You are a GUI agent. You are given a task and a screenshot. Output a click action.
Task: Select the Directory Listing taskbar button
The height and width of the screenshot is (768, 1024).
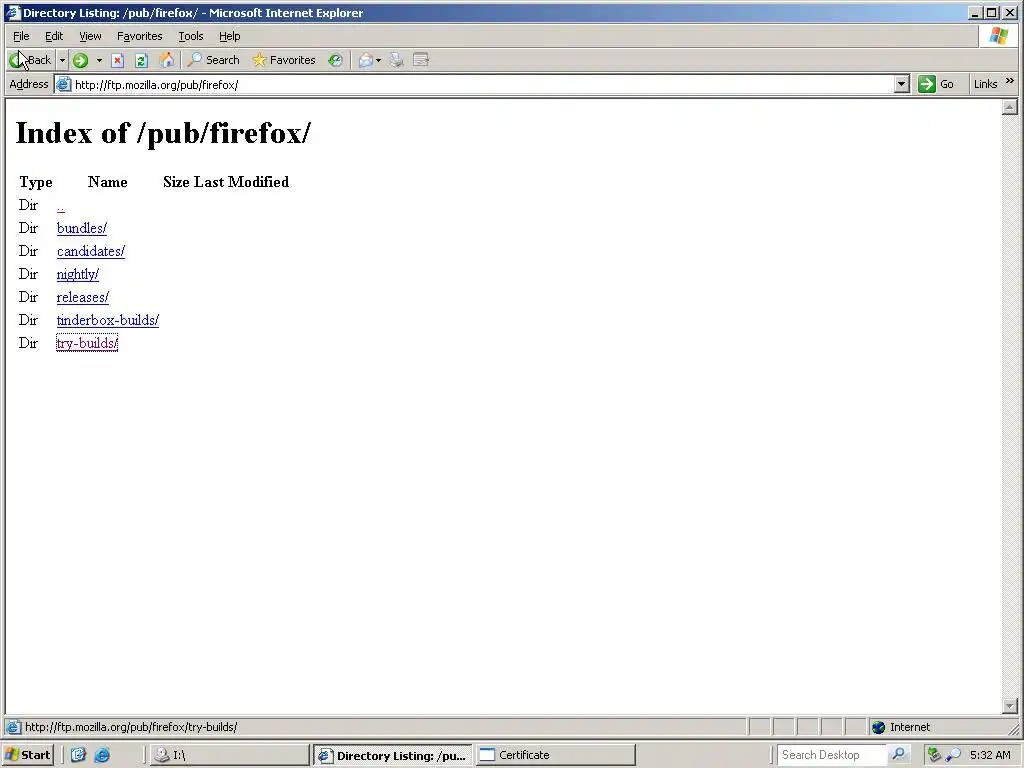392,756
